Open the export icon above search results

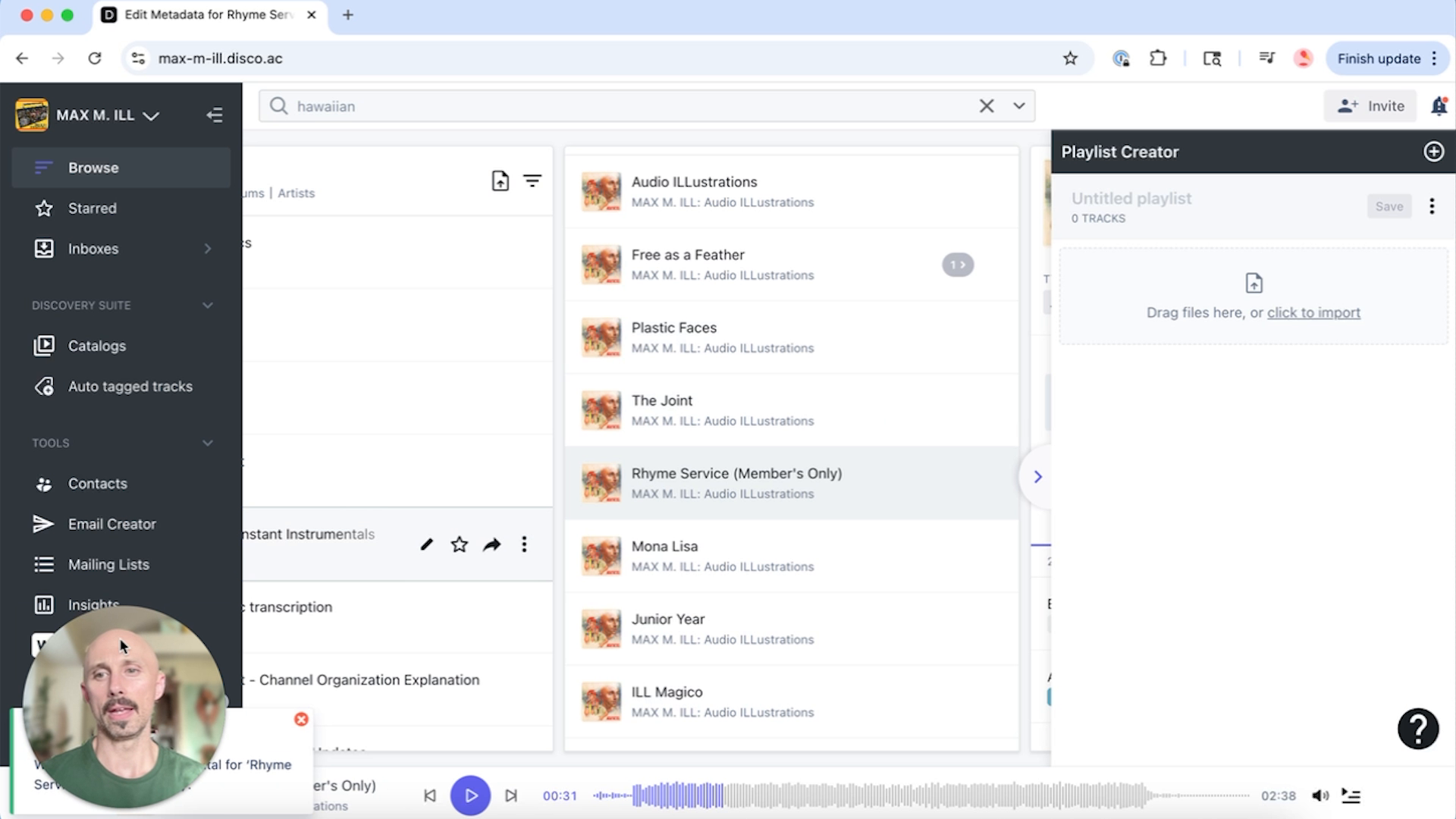click(499, 180)
